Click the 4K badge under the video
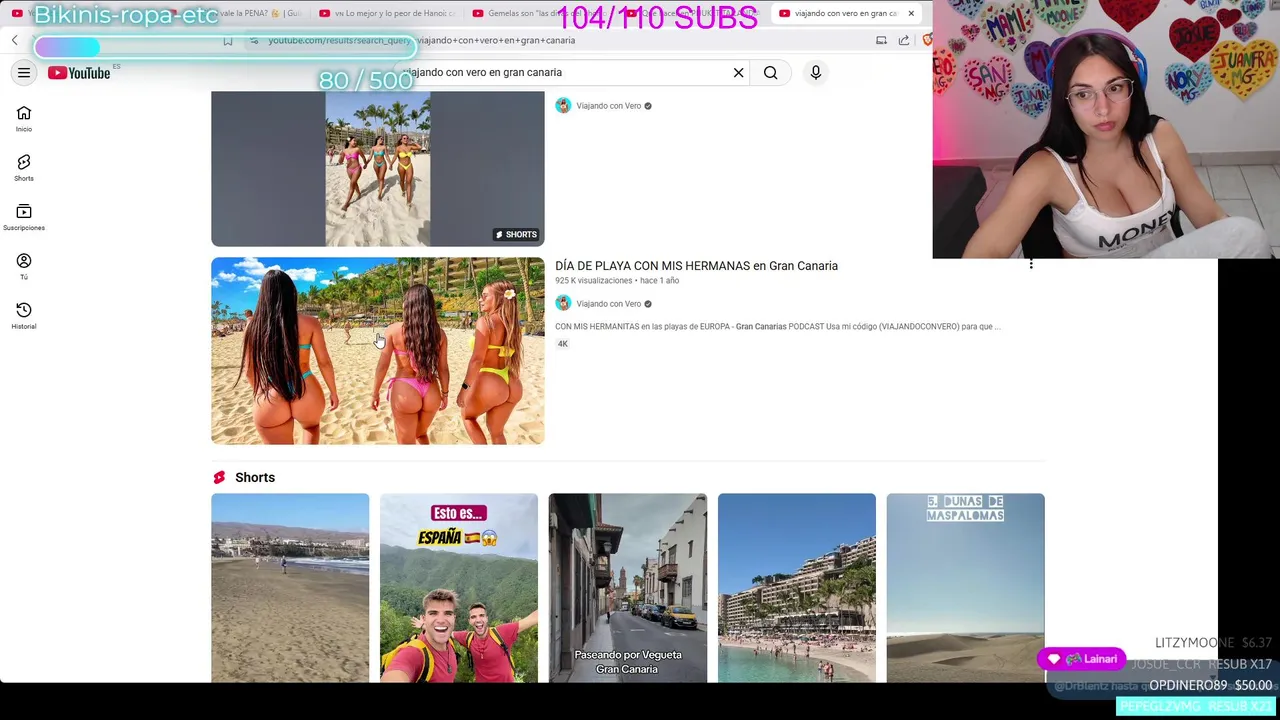The image size is (1280, 720). pos(563,344)
